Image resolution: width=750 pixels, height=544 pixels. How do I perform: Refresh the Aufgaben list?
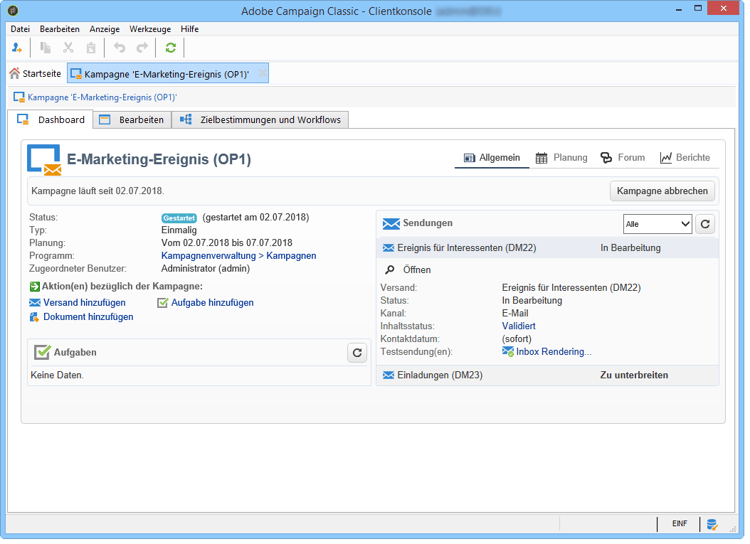tap(357, 354)
